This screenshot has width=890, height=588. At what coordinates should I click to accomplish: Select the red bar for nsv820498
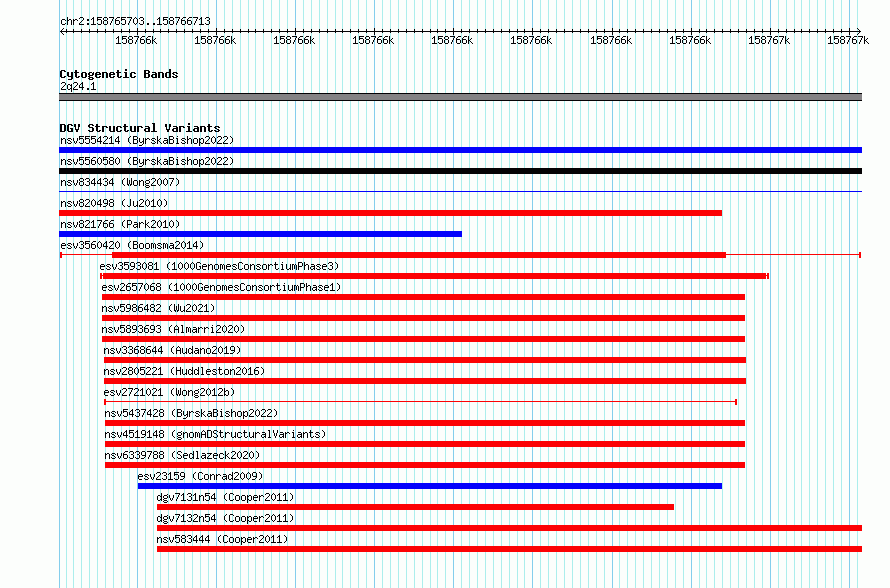(391, 213)
